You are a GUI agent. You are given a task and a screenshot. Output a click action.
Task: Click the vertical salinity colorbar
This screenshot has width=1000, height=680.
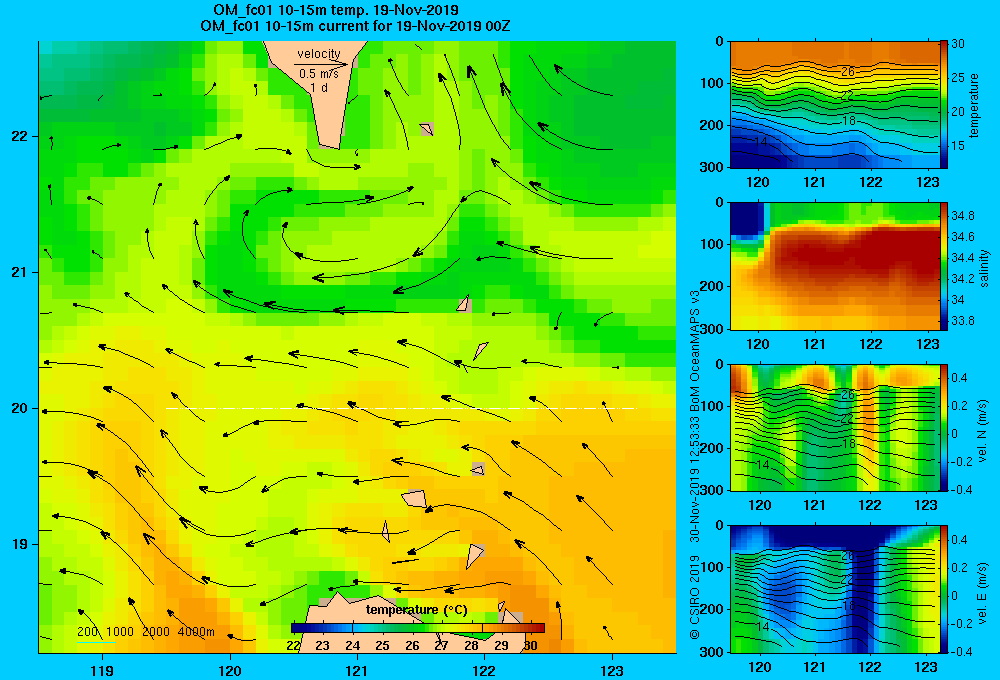(944, 266)
